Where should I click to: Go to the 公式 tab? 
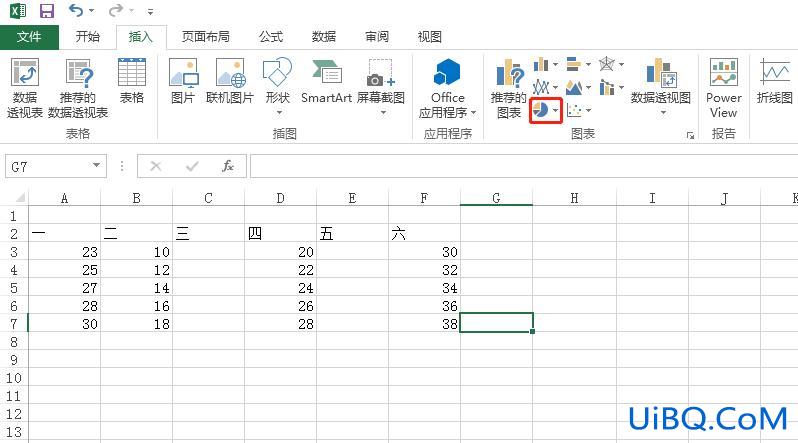tap(271, 37)
